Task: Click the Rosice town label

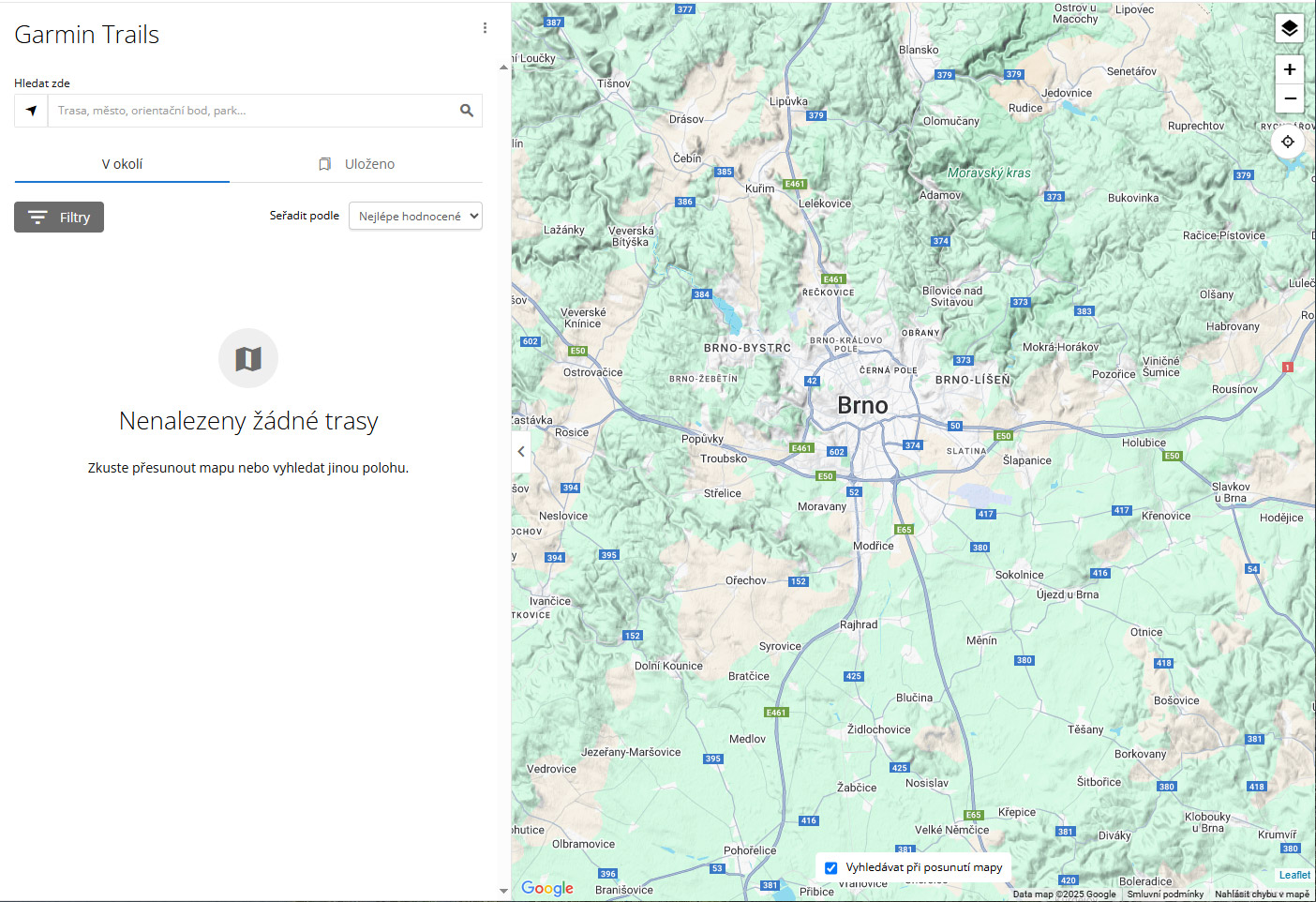Action: tap(572, 432)
